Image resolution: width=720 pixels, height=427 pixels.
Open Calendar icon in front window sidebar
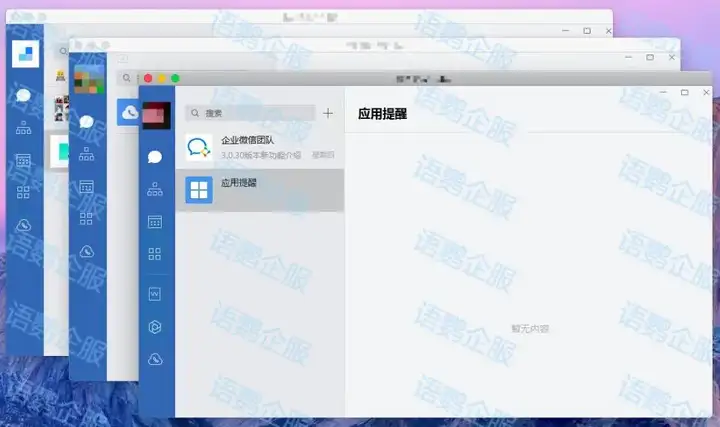155,222
